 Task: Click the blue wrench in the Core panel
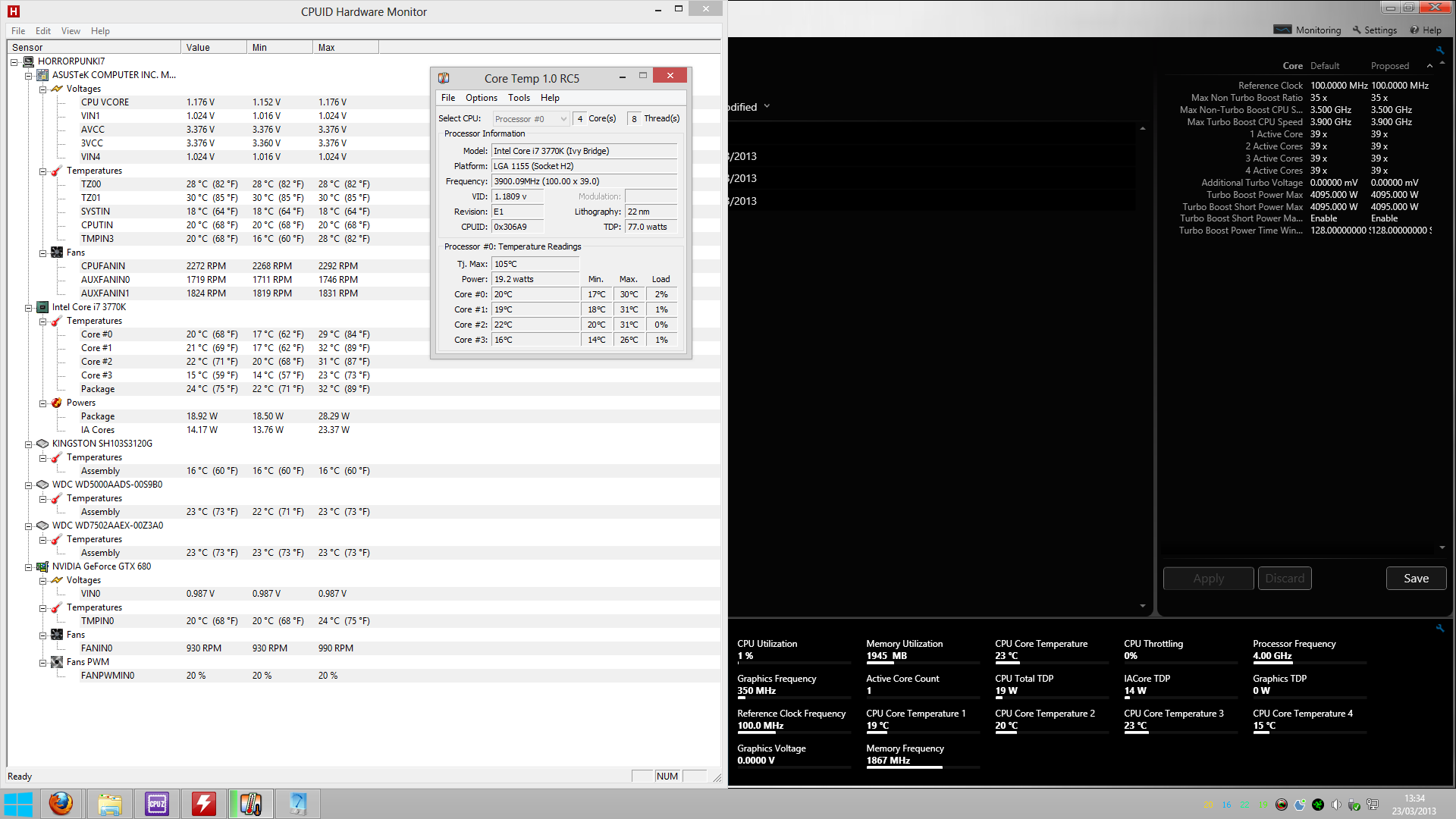tap(1439, 51)
